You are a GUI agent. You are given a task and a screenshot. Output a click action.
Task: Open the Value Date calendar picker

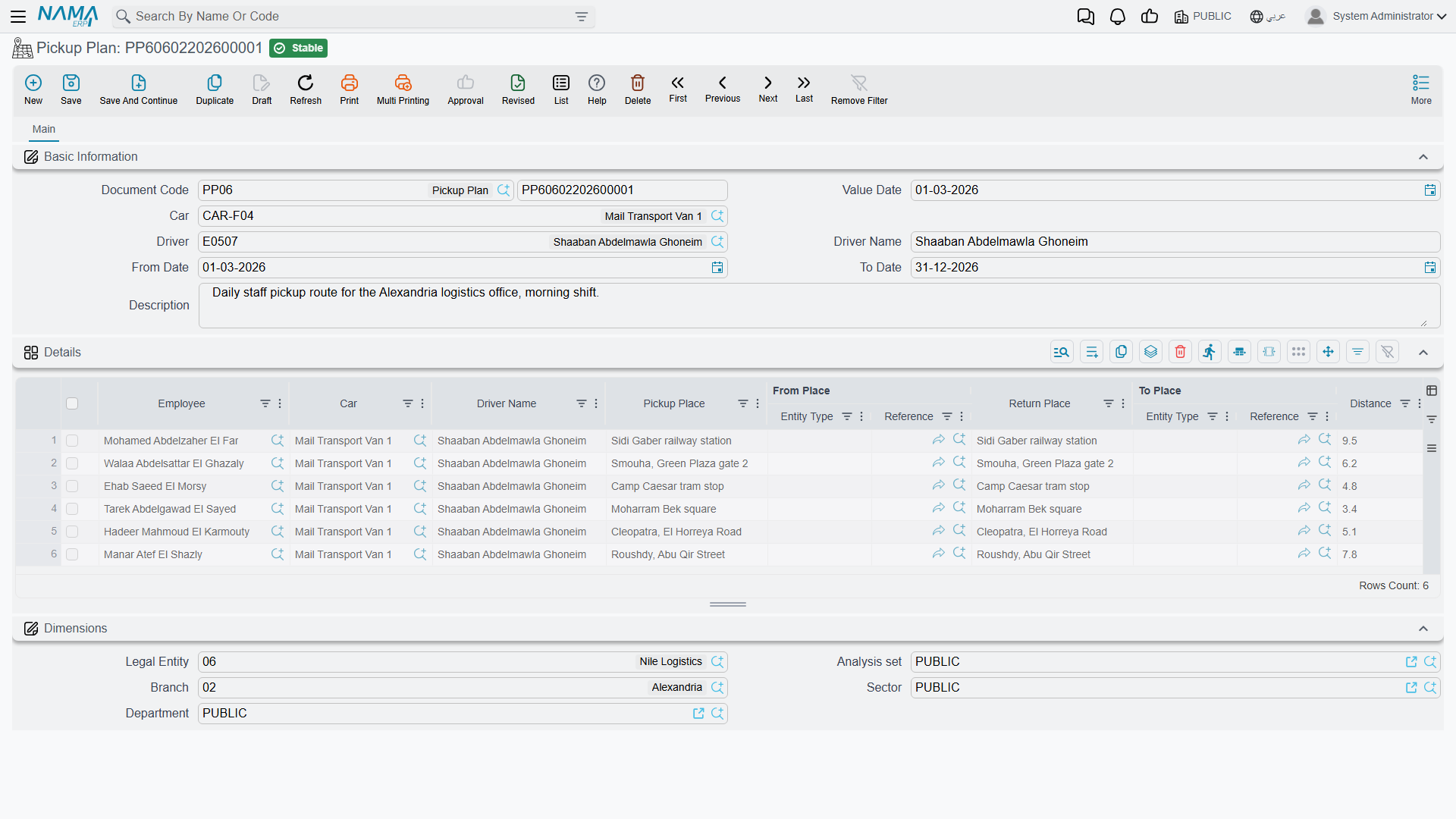point(1429,190)
